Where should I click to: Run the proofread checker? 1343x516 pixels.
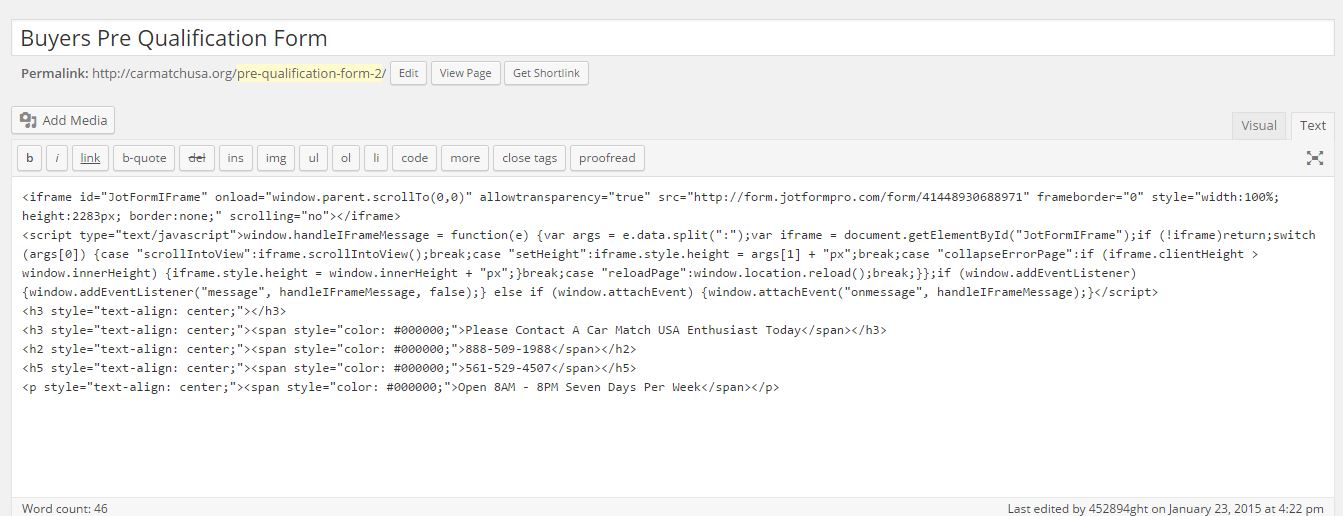pos(607,158)
